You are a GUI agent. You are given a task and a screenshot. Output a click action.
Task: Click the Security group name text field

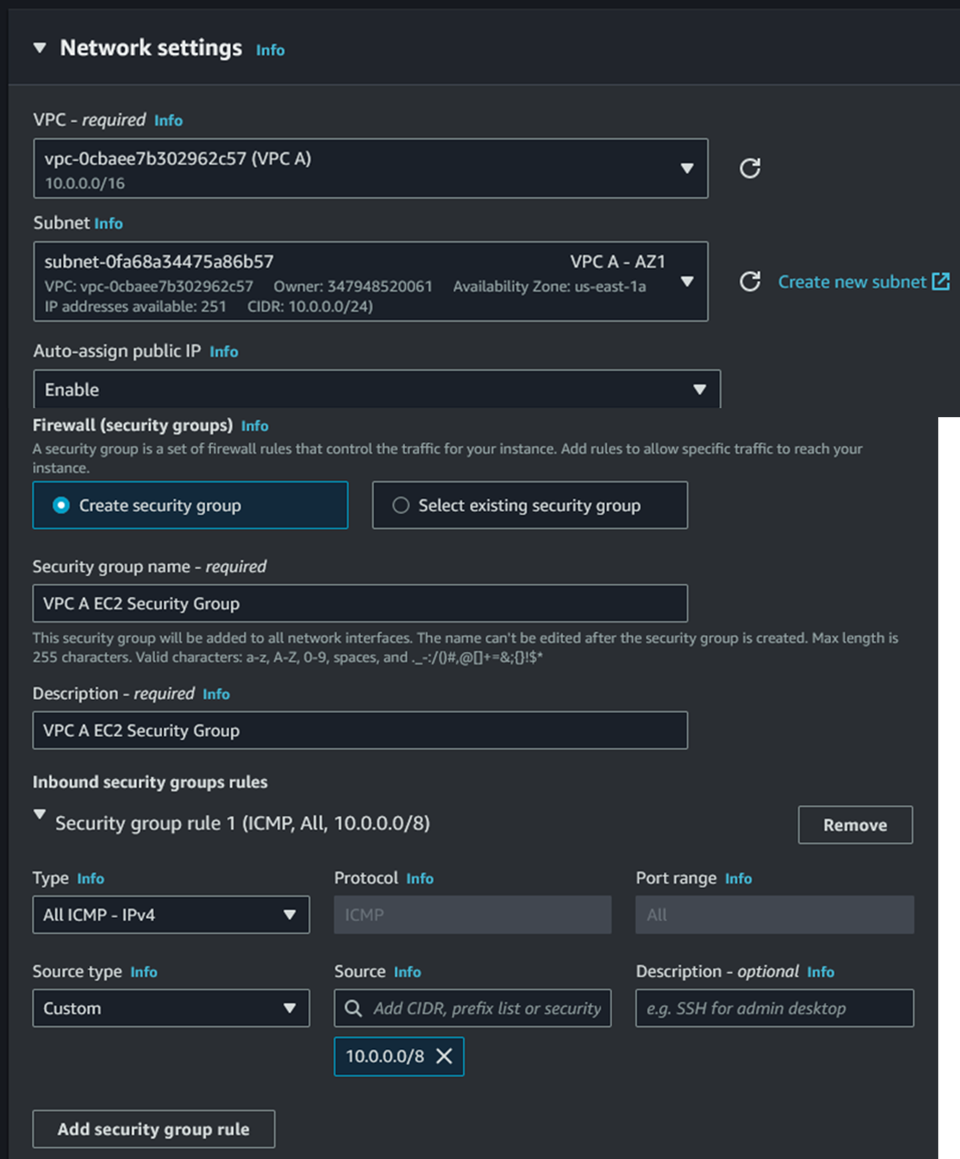pos(360,603)
